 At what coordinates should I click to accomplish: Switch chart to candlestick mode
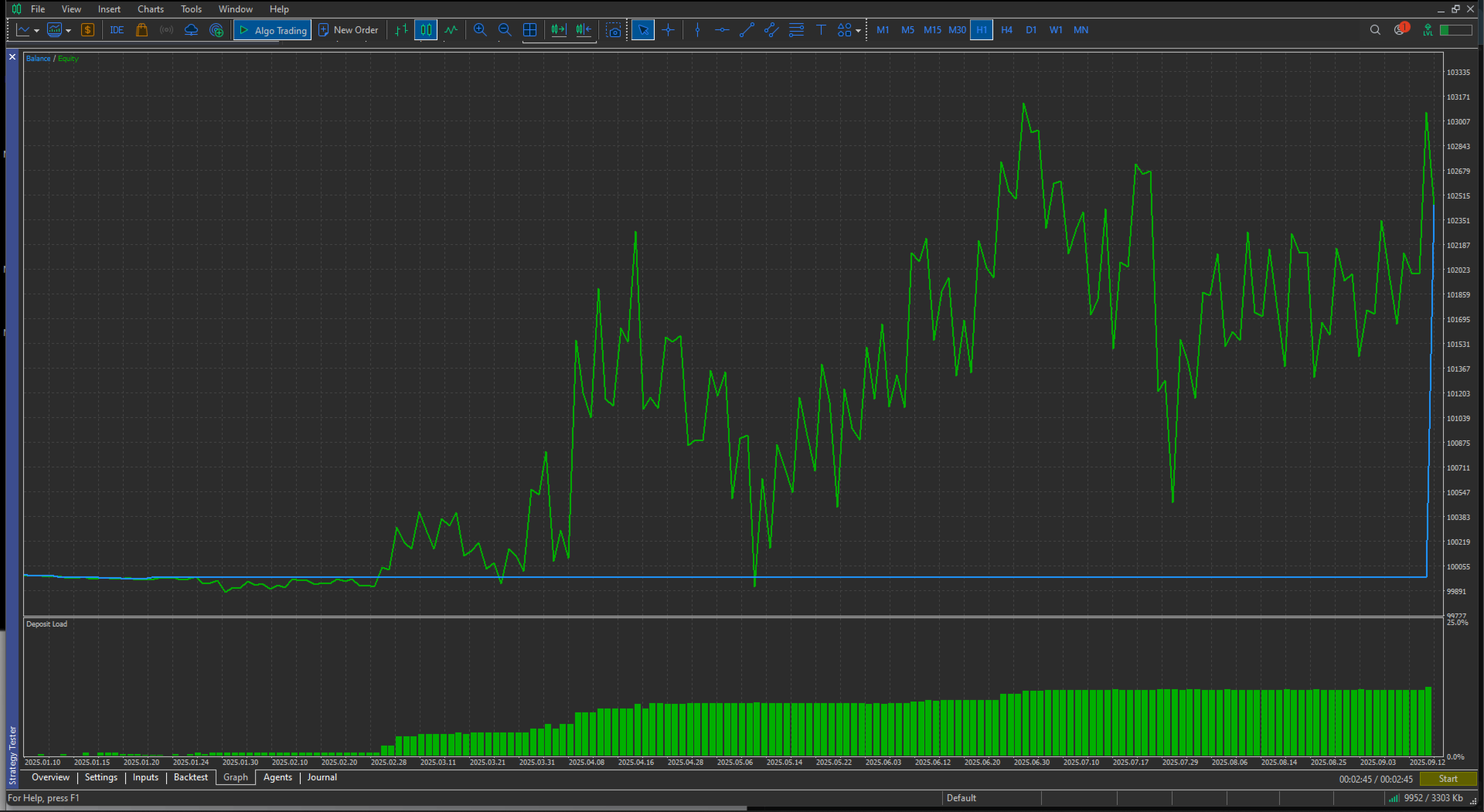426,30
